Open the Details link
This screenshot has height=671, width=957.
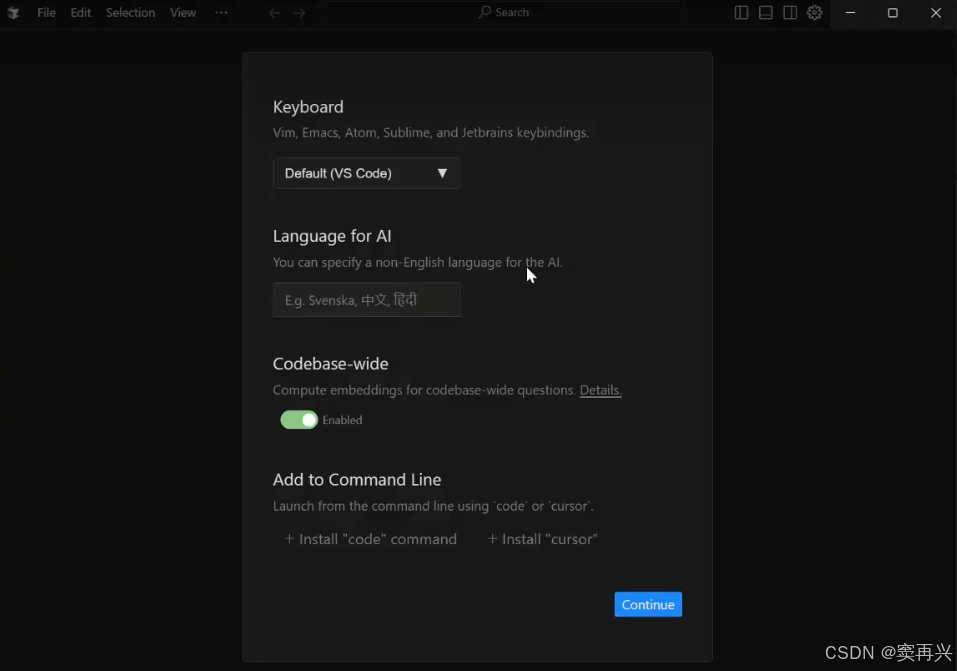pos(601,390)
